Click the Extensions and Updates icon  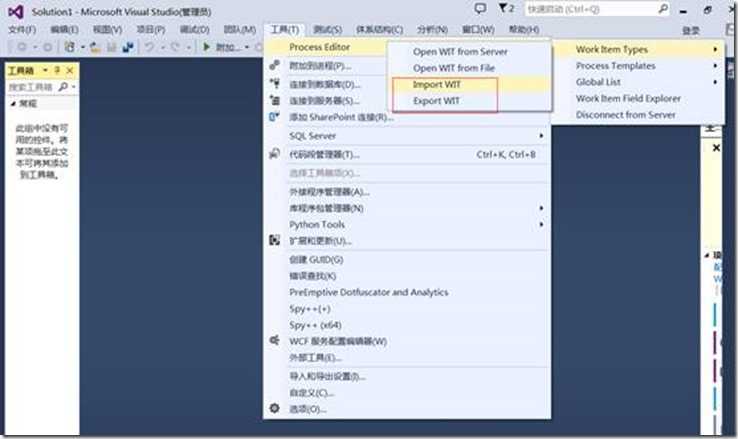274,240
